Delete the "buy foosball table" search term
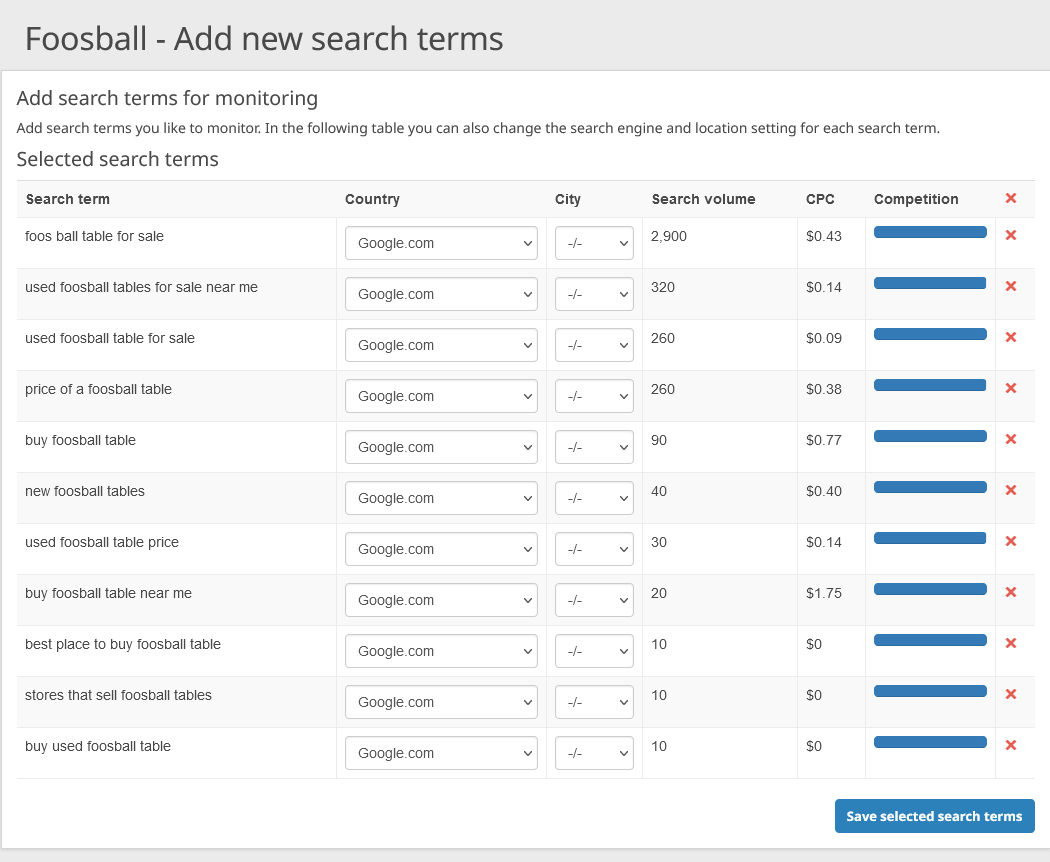Image resolution: width=1050 pixels, height=862 pixels. point(1010,439)
